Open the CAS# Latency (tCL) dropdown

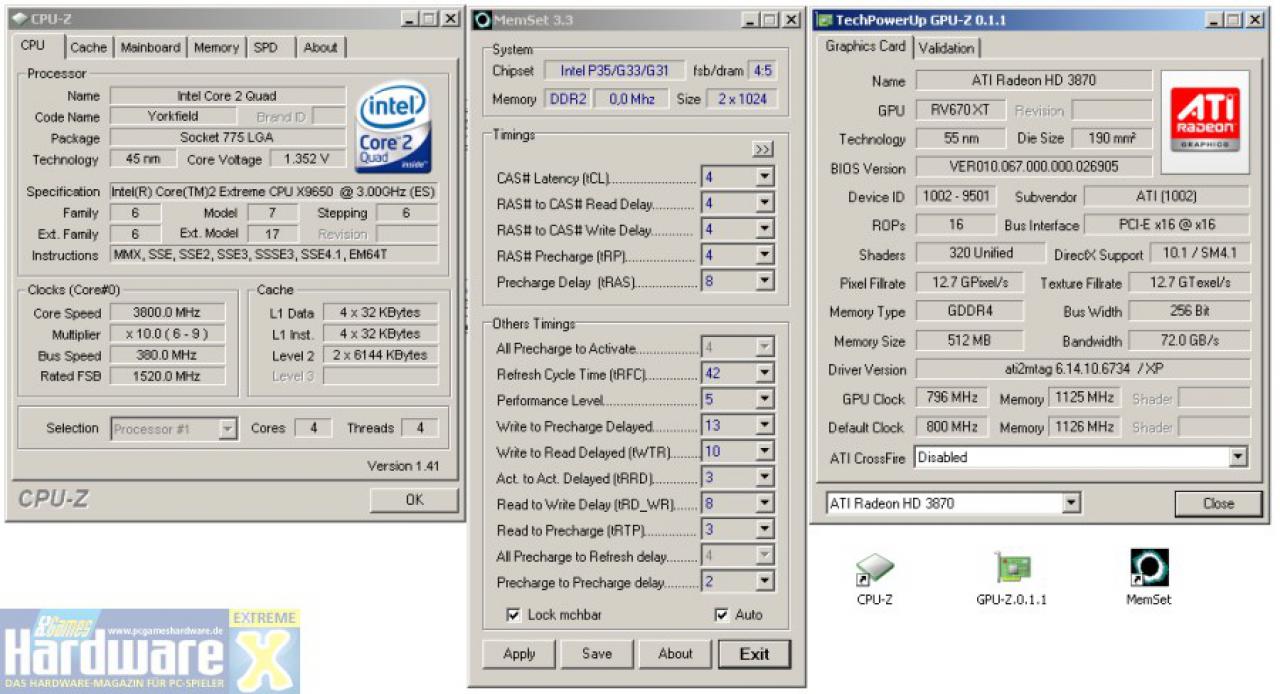pyautogui.click(x=765, y=178)
